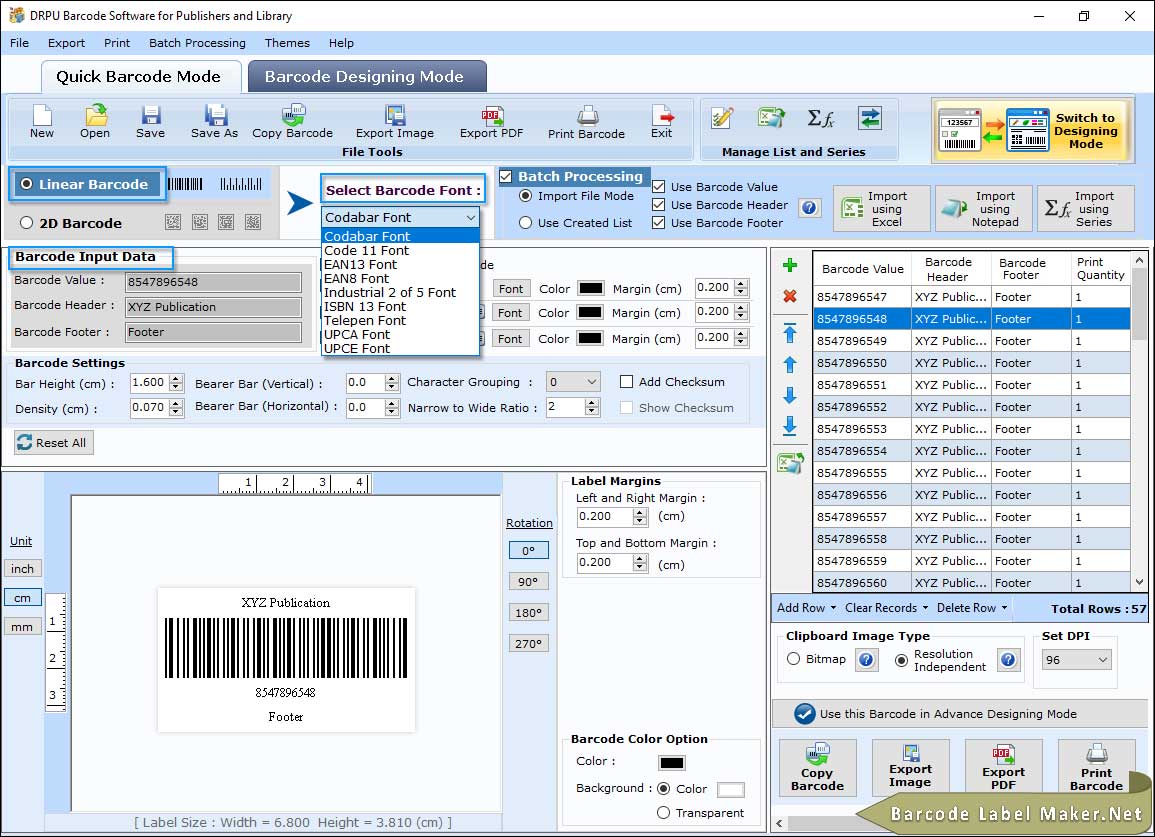This screenshot has width=1155, height=837.
Task: Switch to Barcode Designing Mode tab
Action: tap(366, 77)
